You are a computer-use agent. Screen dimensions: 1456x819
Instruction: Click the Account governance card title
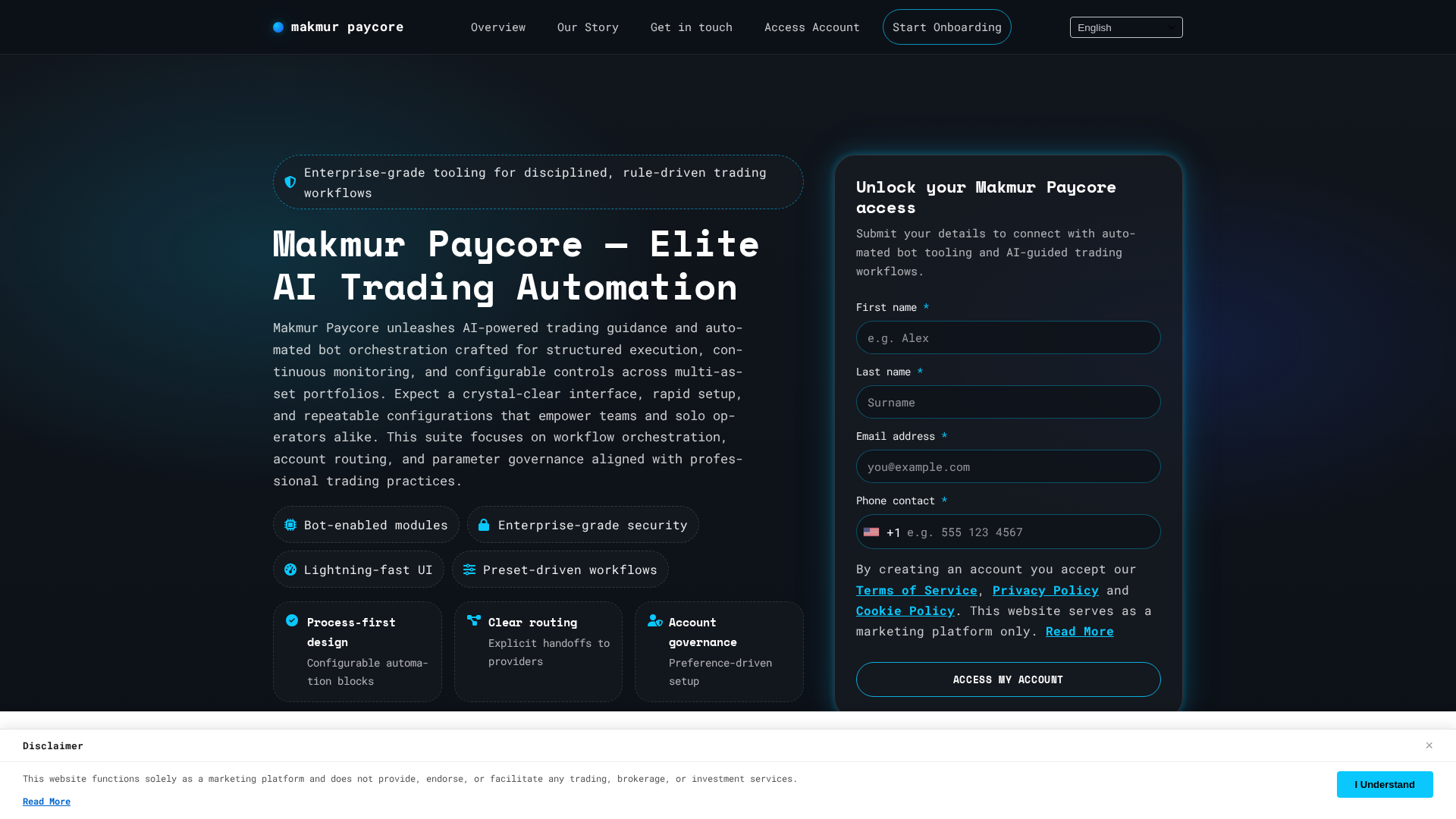[703, 632]
